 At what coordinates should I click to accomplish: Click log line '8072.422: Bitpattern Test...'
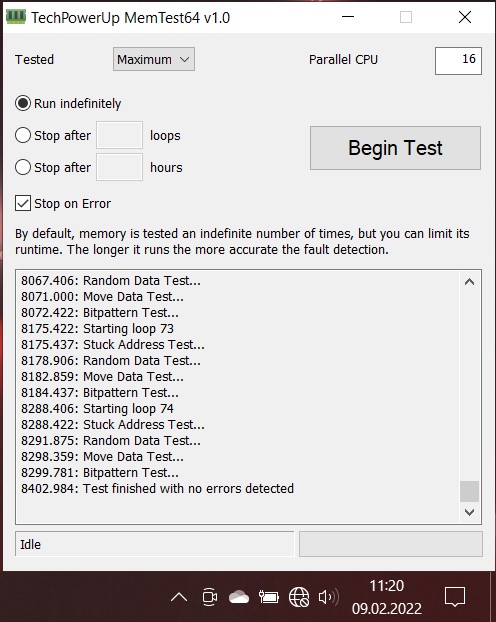tap(100, 313)
